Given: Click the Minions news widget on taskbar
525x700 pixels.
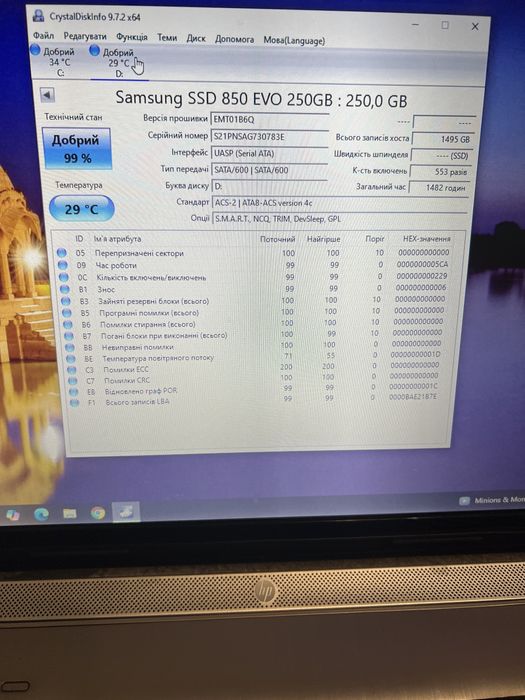Looking at the screenshot, I should point(492,500).
